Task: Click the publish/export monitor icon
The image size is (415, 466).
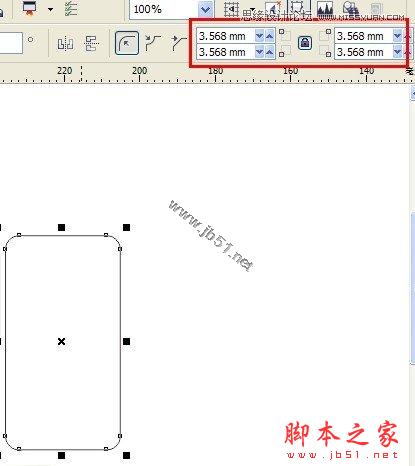Action: point(30,8)
